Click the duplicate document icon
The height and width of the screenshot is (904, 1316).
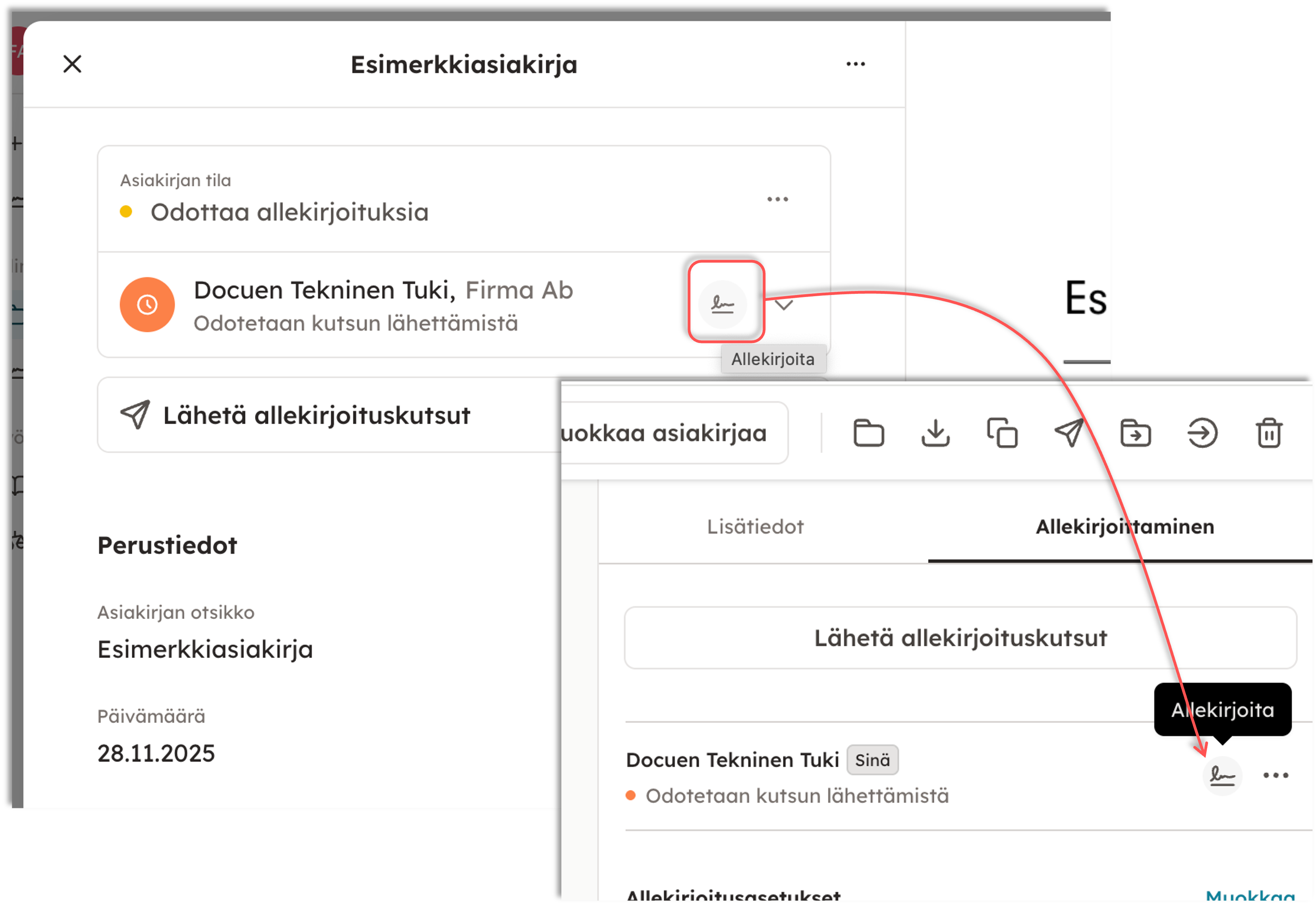1002,433
